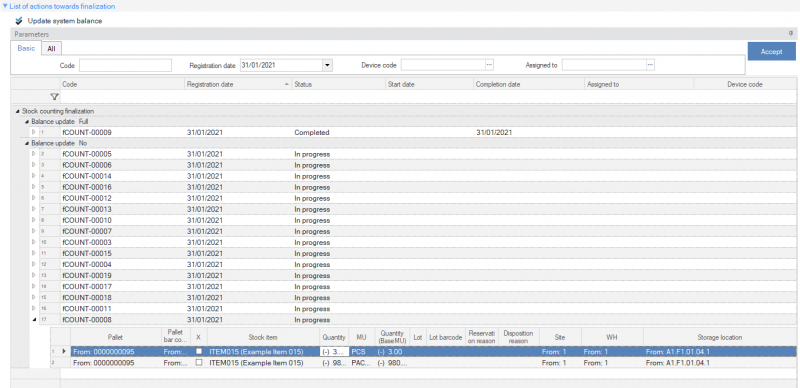Expand row fCOUNT-00009
This screenshot has height=388, width=800.
(34, 132)
